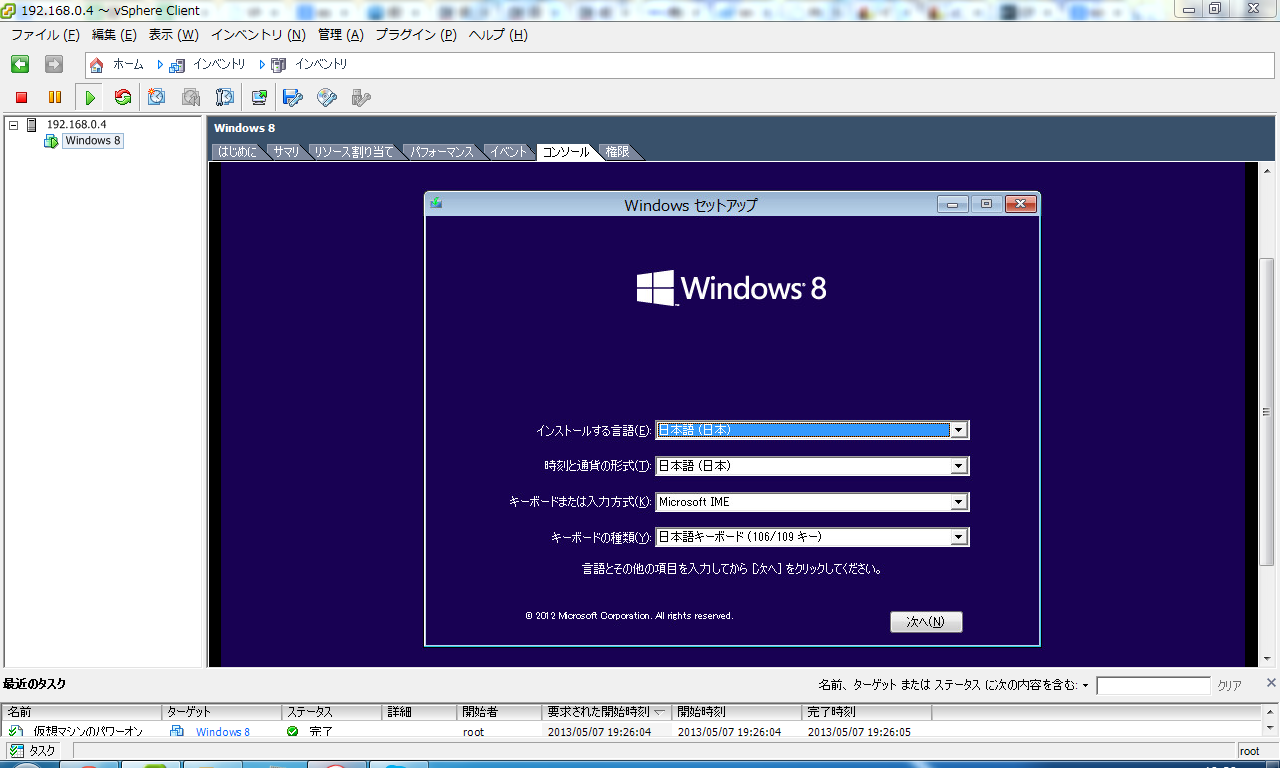Switch to the サマリ tab
1280x768 pixels.
point(286,152)
